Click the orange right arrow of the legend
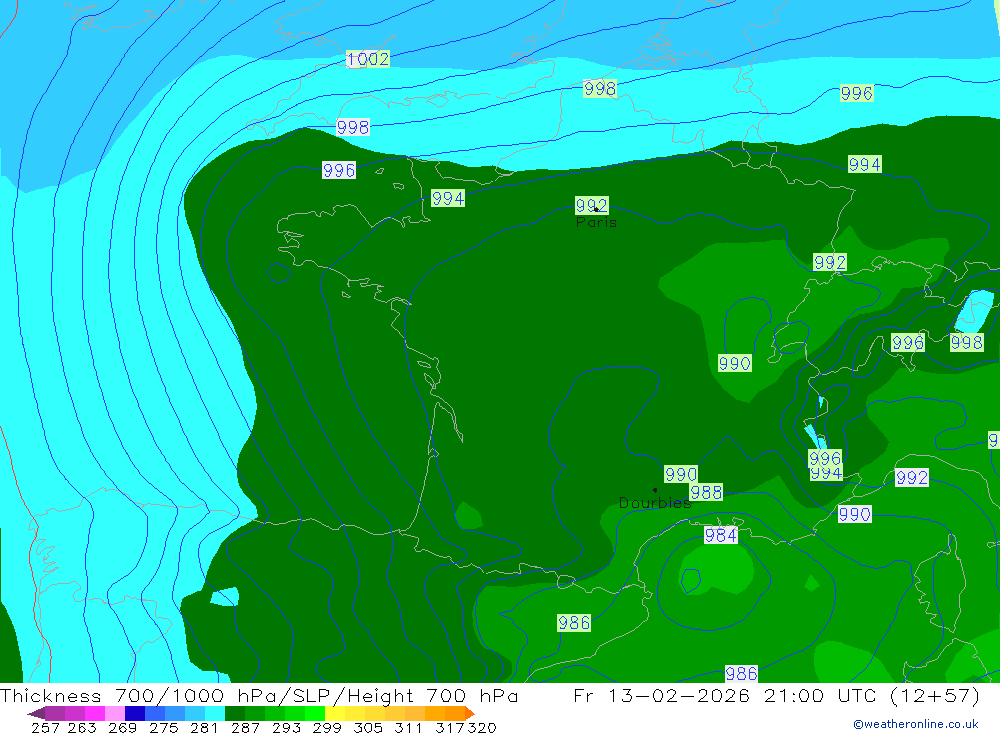The width and height of the screenshot is (1000, 733). [469, 713]
